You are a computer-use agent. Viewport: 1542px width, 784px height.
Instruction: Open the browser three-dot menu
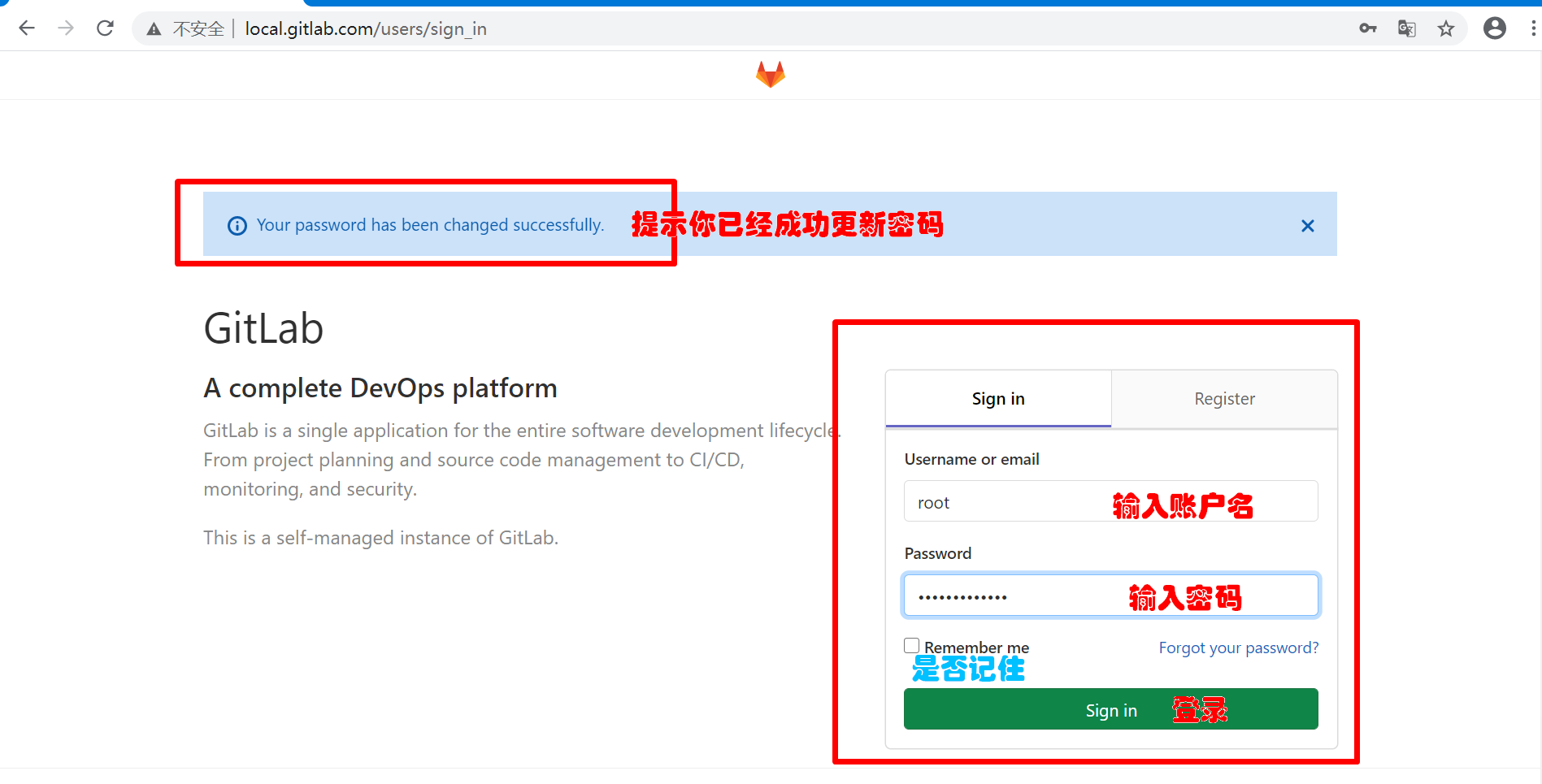(x=1533, y=28)
